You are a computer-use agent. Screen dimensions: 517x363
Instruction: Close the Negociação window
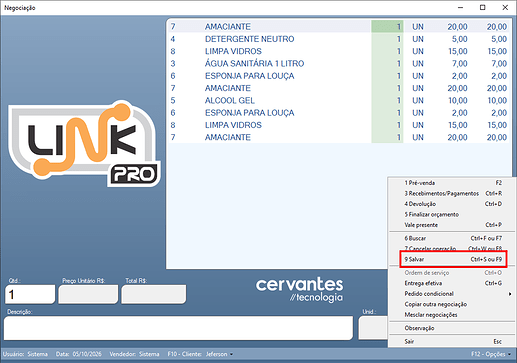pyautogui.click(x=505, y=7)
